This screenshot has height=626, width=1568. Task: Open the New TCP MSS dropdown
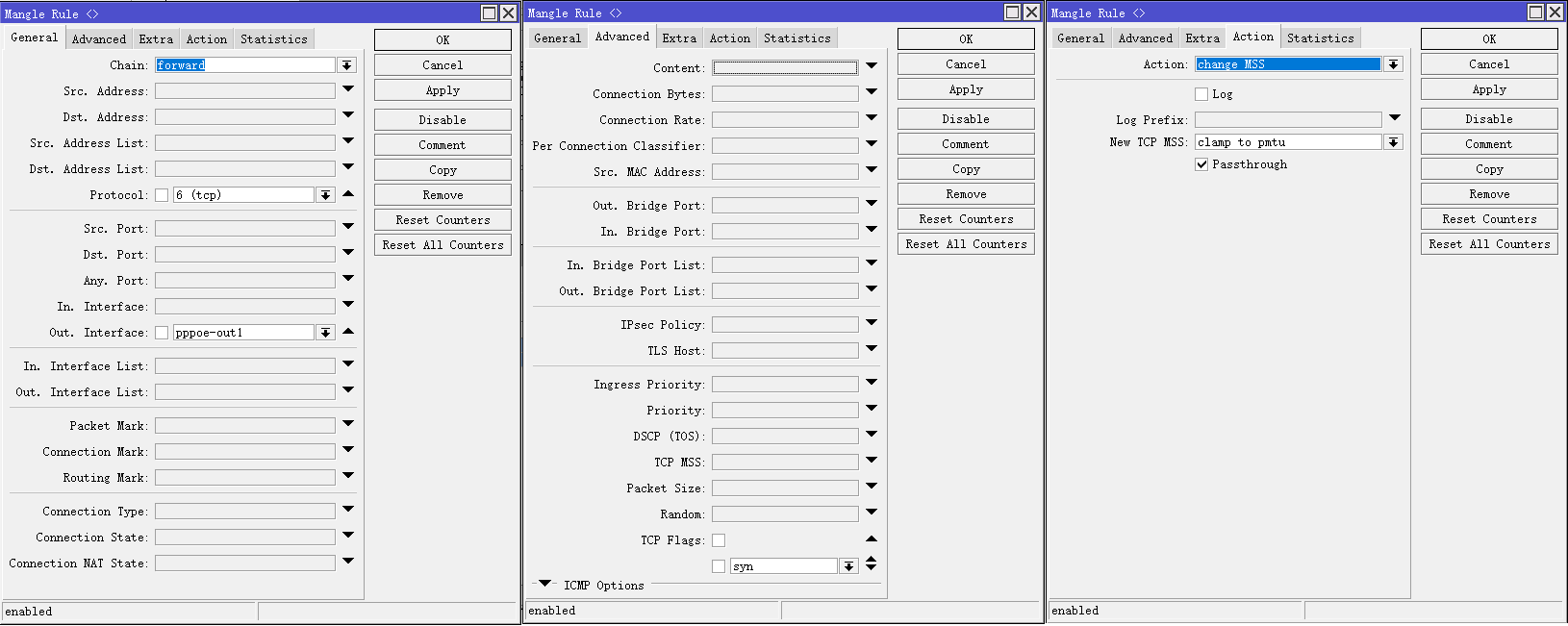[1393, 142]
